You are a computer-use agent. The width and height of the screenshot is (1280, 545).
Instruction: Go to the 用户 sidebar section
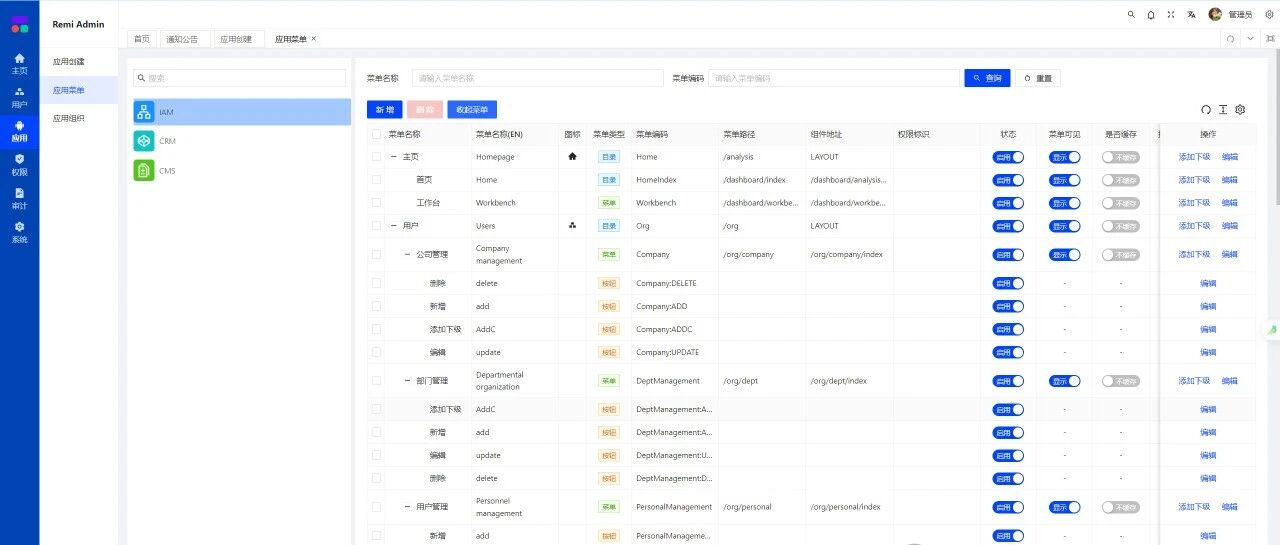click(19, 97)
